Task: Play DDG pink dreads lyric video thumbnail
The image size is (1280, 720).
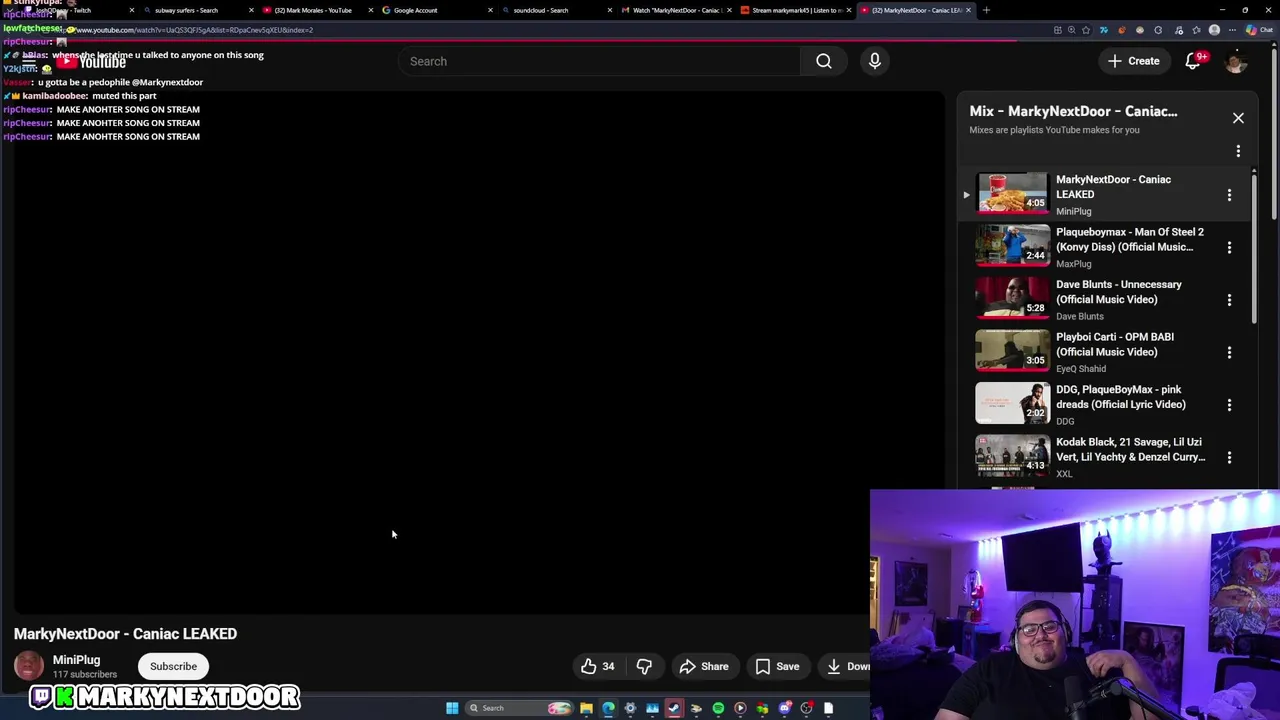Action: pos(1012,403)
